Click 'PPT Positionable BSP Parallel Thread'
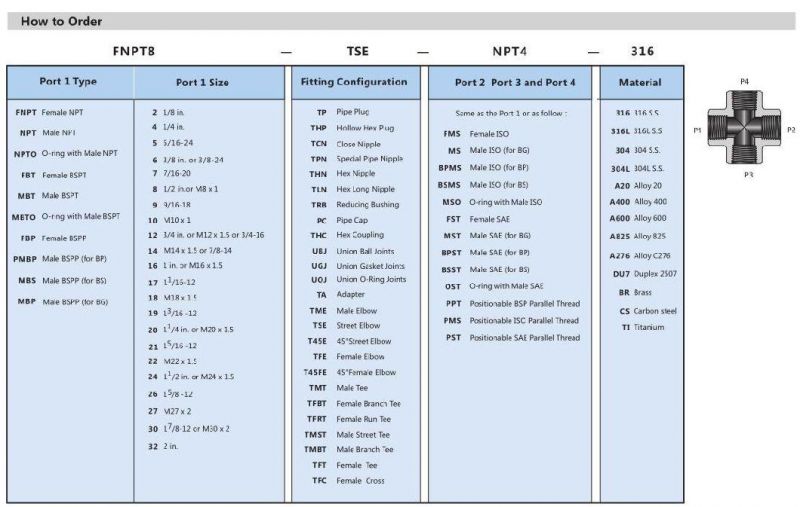800x507 pixels. tap(513, 304)
